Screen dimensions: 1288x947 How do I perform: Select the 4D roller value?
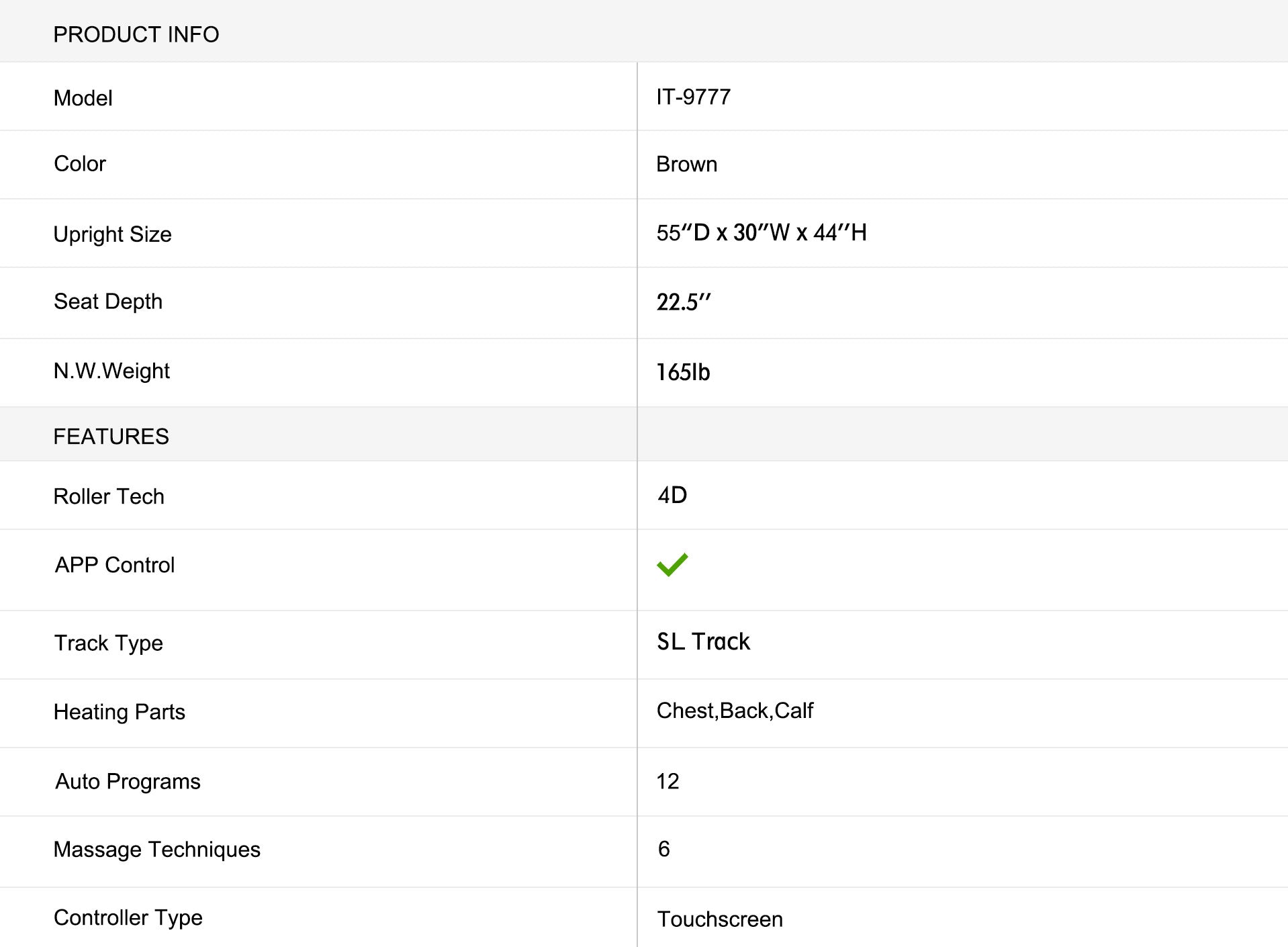672,495
